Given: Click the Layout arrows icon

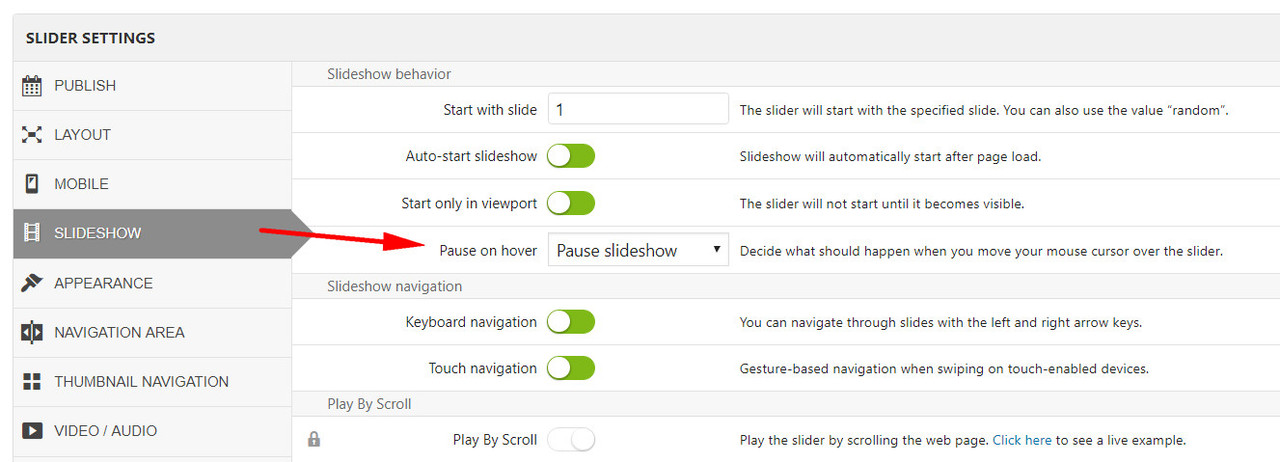Looking at the screenshot, I should 32,135.
